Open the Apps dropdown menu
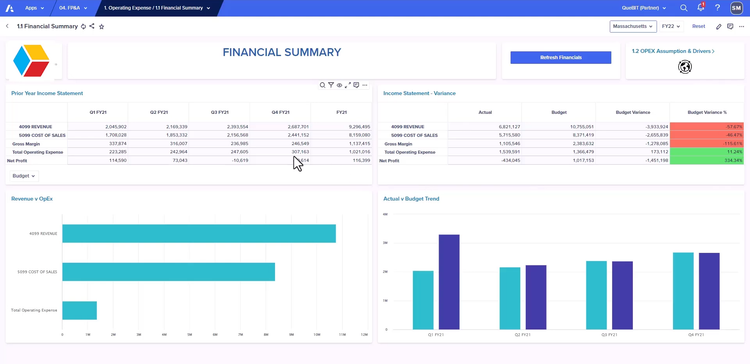This screenshot has height=364, width=750. (34, 8)
